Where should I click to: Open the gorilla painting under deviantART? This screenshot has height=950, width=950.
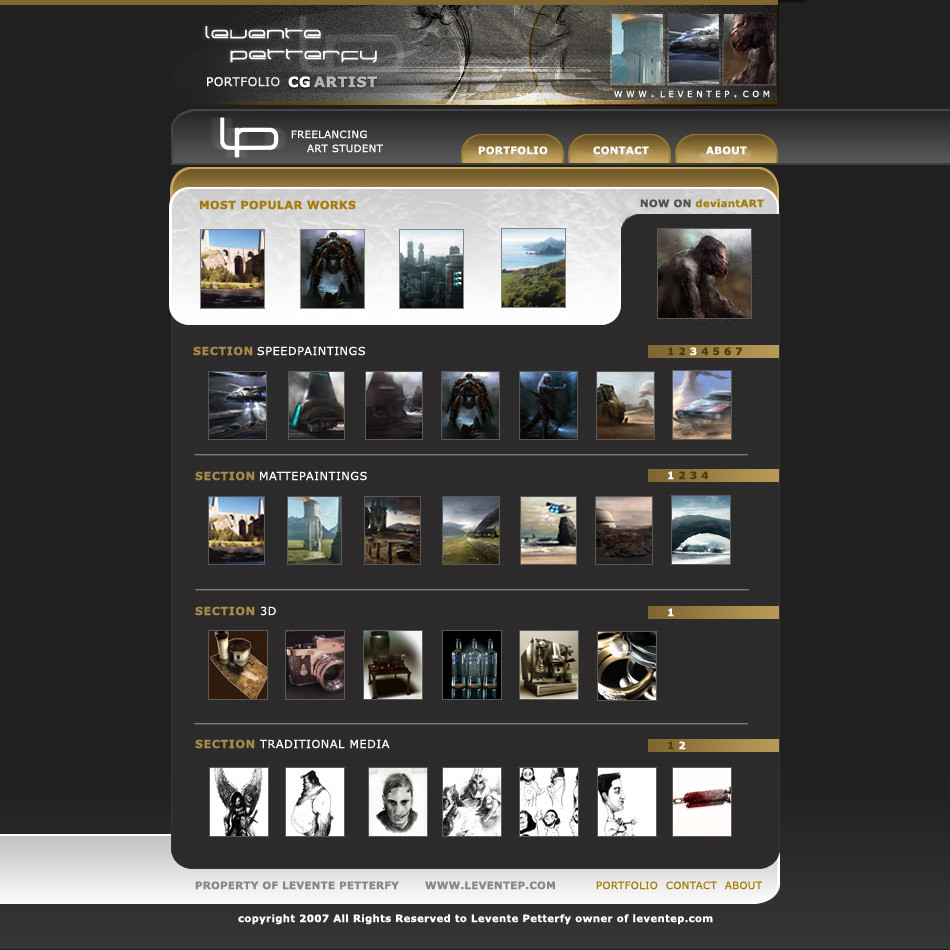point(704,273)
